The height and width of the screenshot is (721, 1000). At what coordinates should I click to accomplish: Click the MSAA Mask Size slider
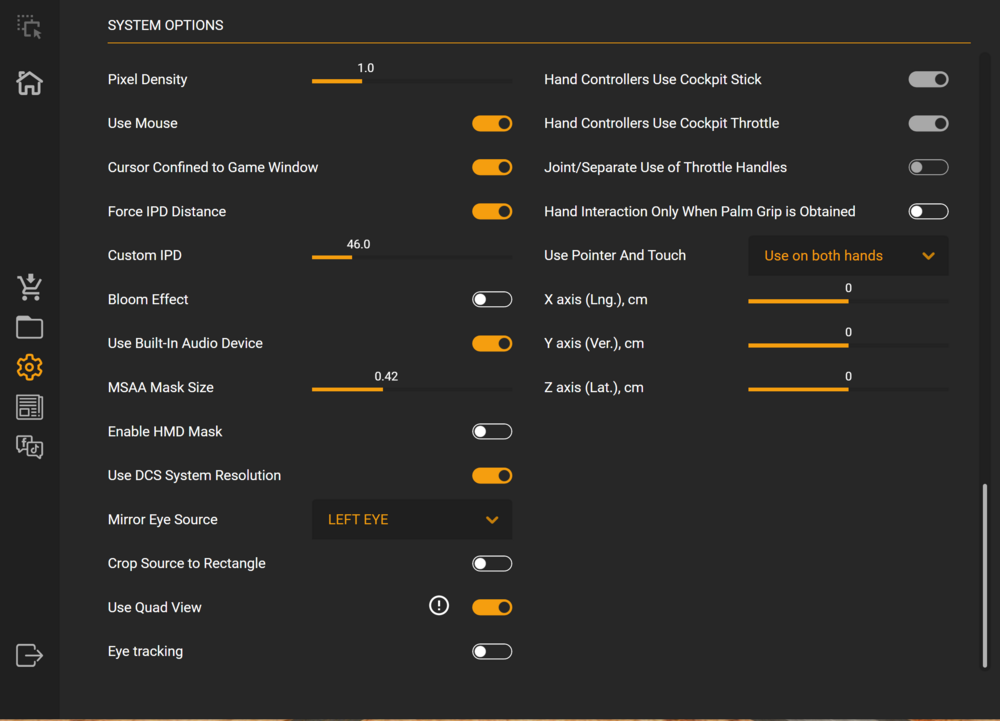[x=412, y=389]
